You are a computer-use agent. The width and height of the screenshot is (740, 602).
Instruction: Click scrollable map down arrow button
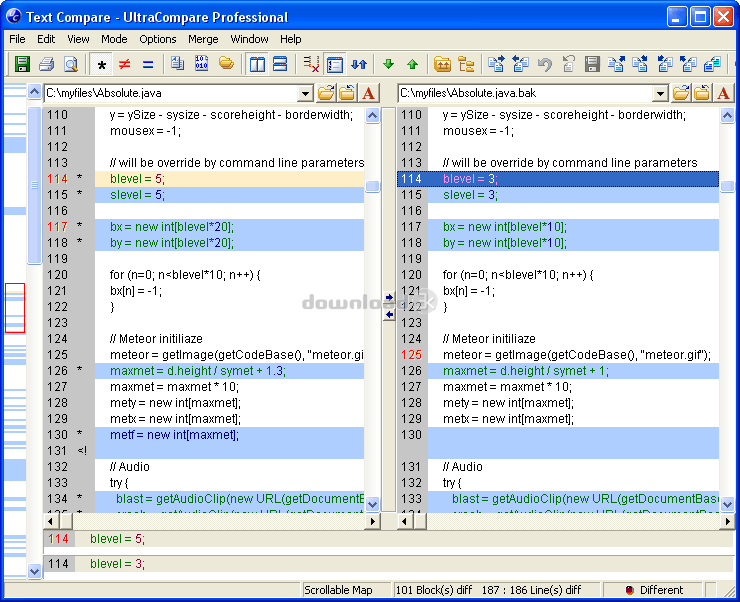[x=34, y=571]
